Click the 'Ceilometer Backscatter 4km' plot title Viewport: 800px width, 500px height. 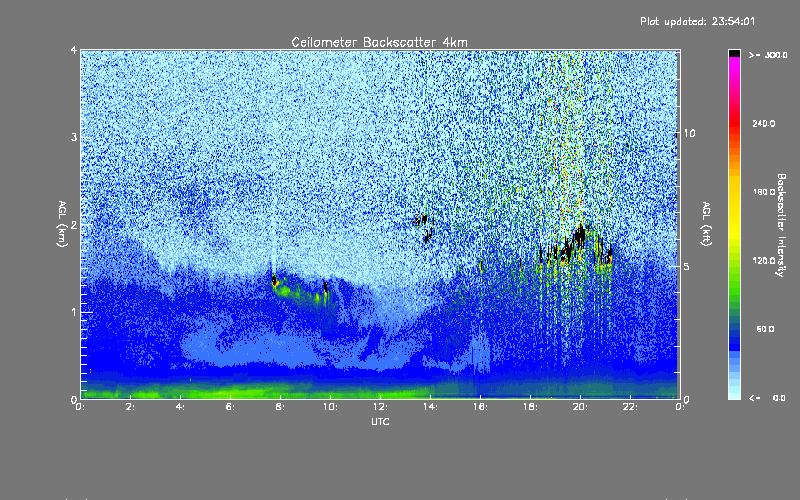379,42
